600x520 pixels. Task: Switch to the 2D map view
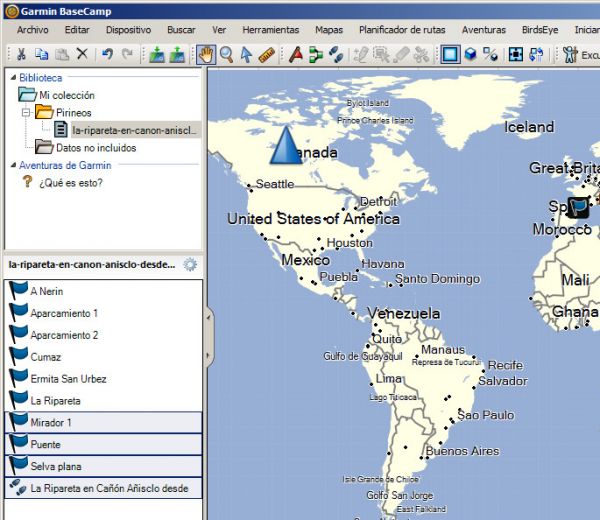450,55
